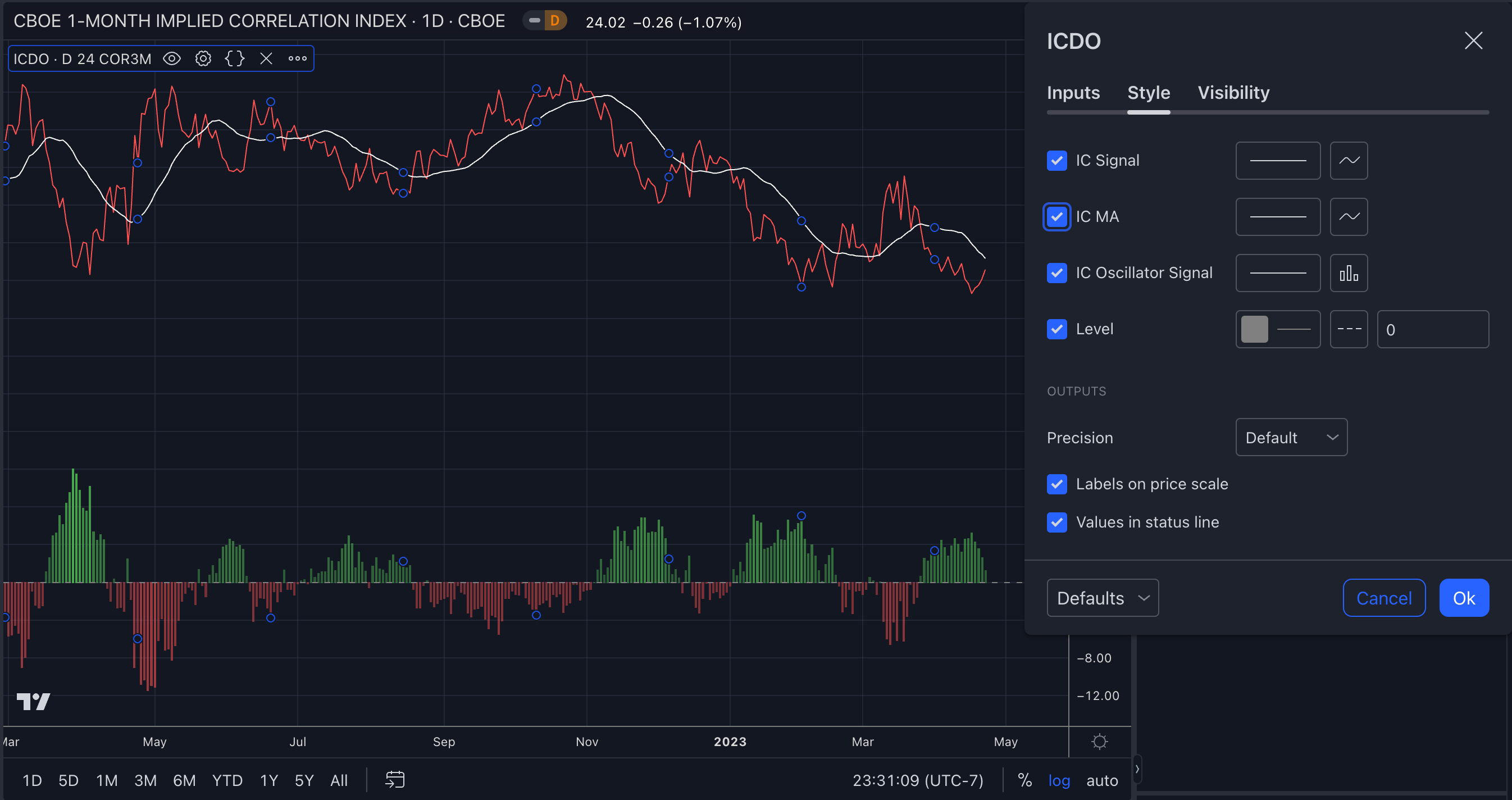Open ICDO indicator settings via gear icon

(203, 58)
